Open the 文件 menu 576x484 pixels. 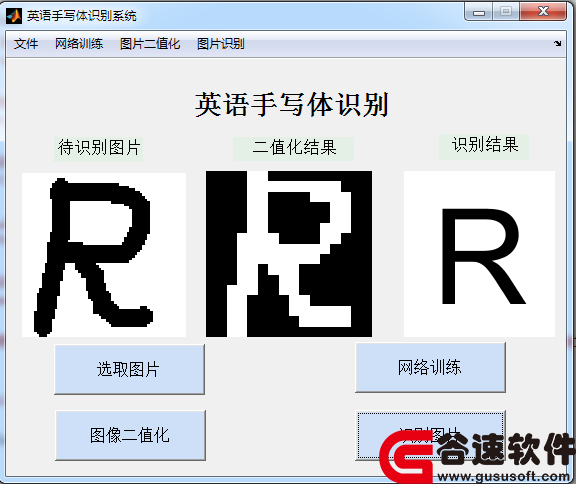click(26, 44)
